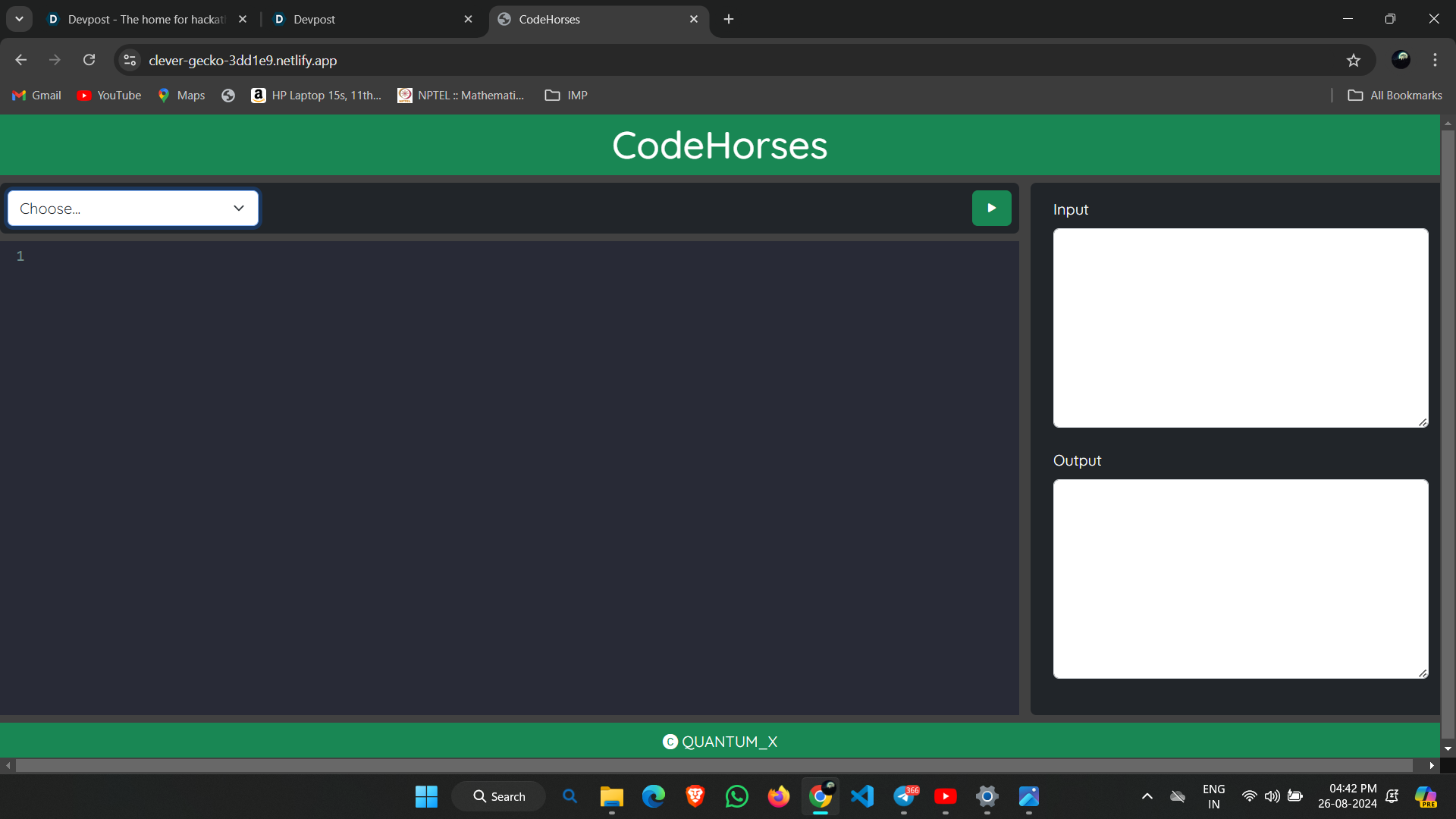Open Gmail from the bookmarks bar
Viewport: 1456px width, 819px height.
(36, 95)
